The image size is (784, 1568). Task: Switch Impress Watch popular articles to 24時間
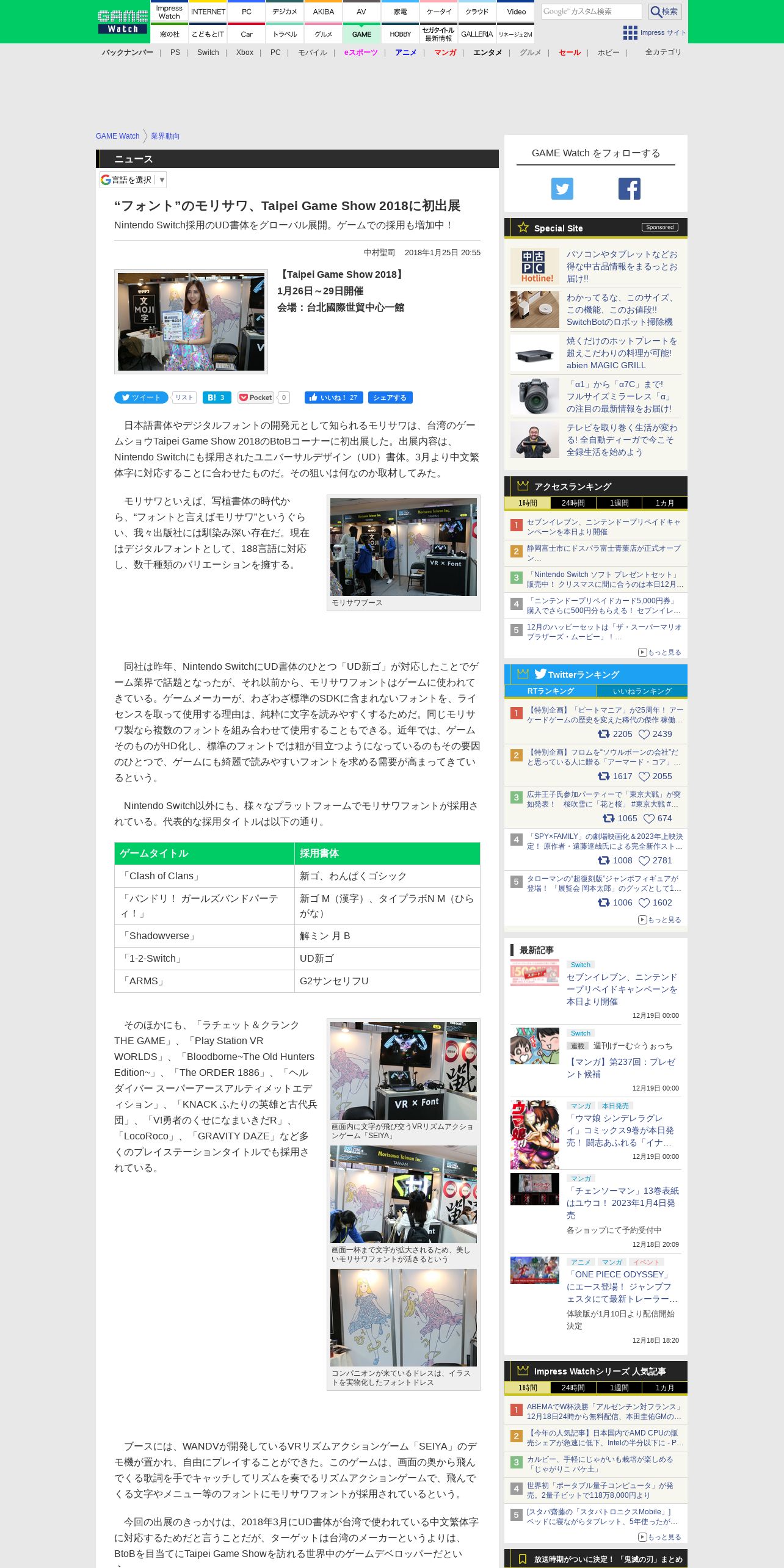click(573, 1388)
